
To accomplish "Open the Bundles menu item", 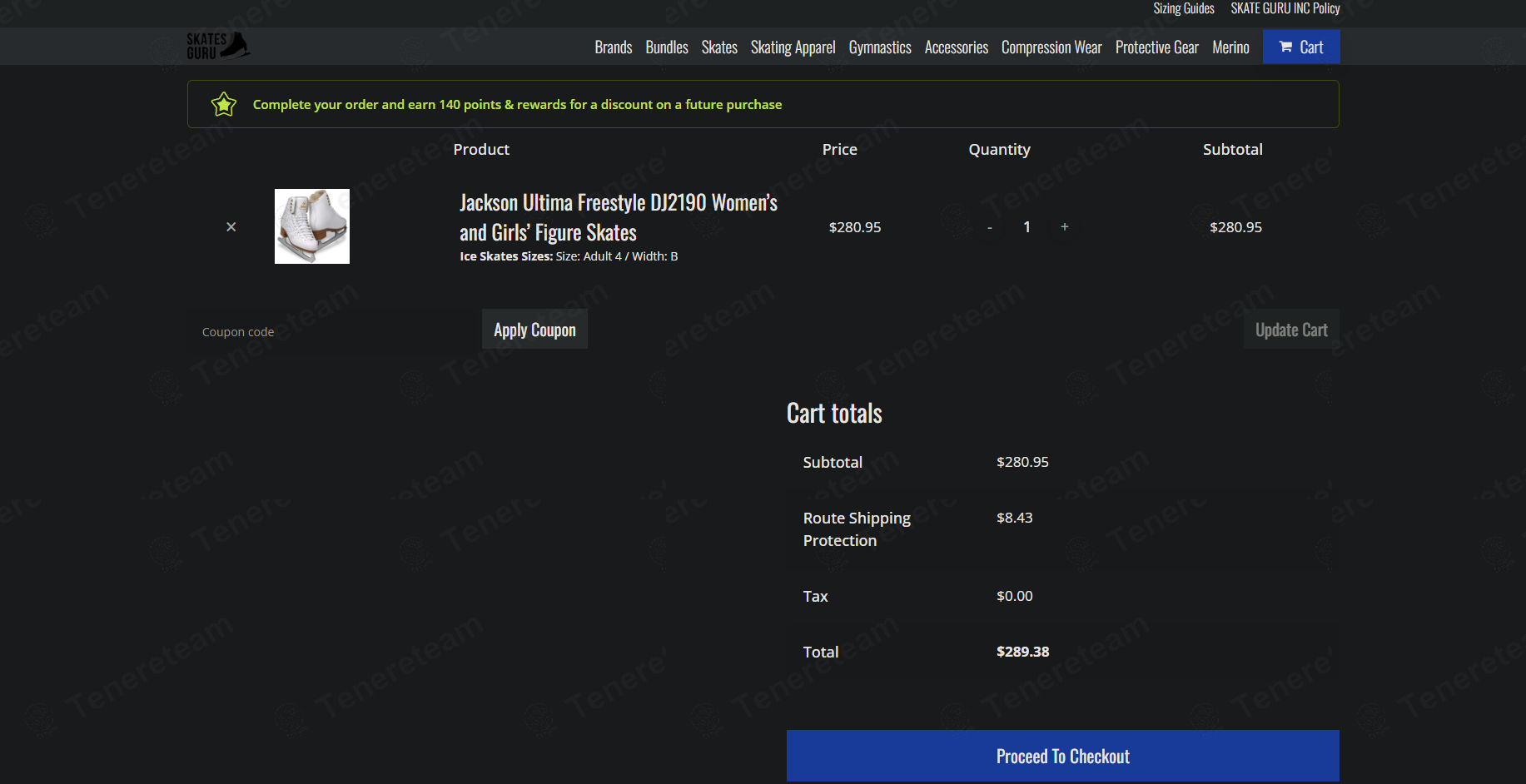I will tap(666, 47).
